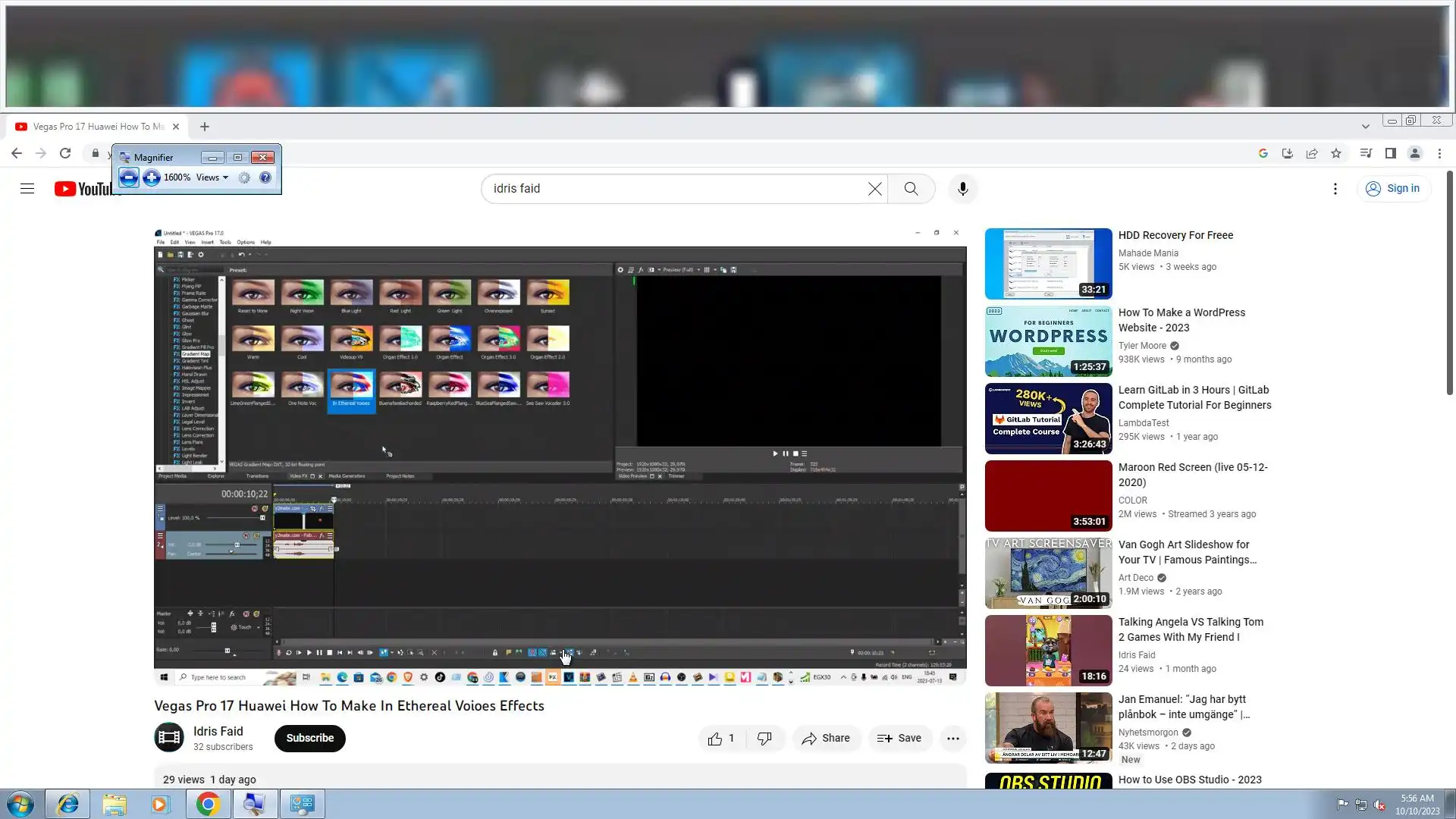1456x819 pixels.
Task: Click the browser reload button
Action: 65,153
